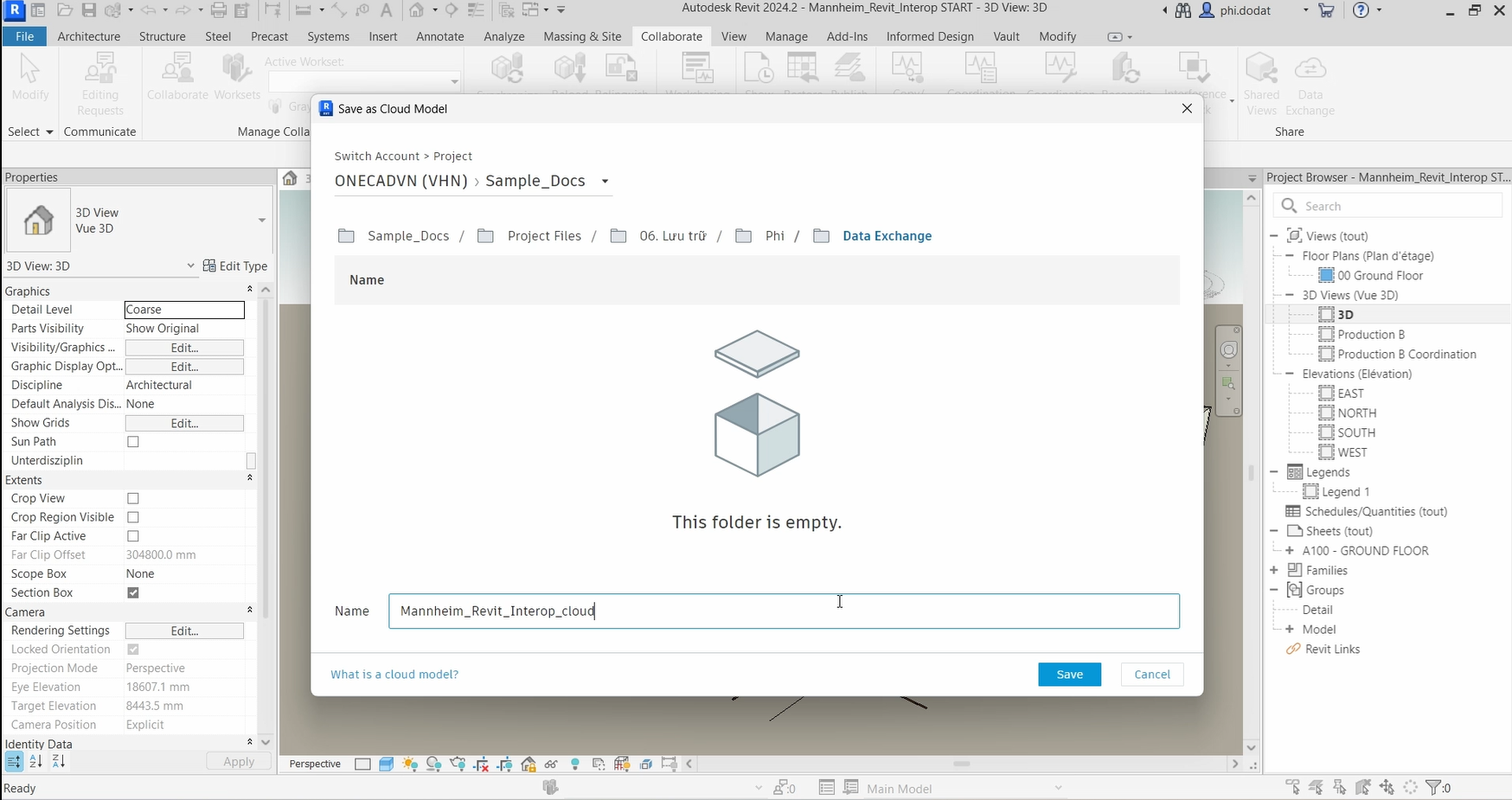Click the Select Links status bar icon

pyautogui.click(x=1292, y=787)
